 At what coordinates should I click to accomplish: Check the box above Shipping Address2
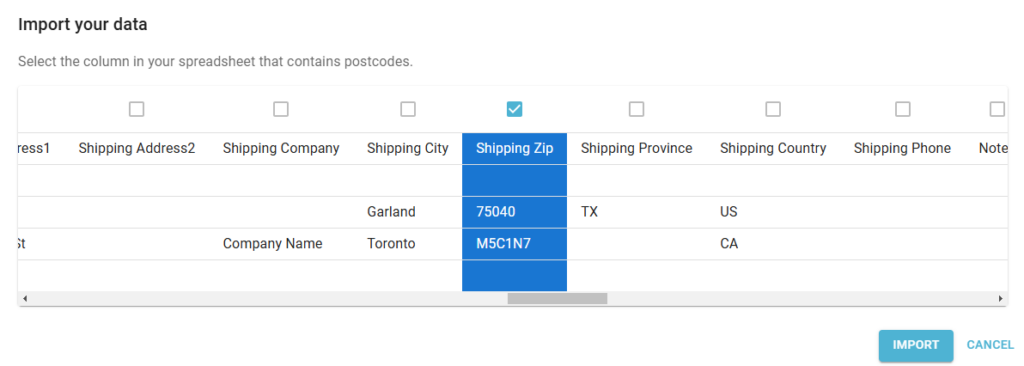click(x=136, y=109)
